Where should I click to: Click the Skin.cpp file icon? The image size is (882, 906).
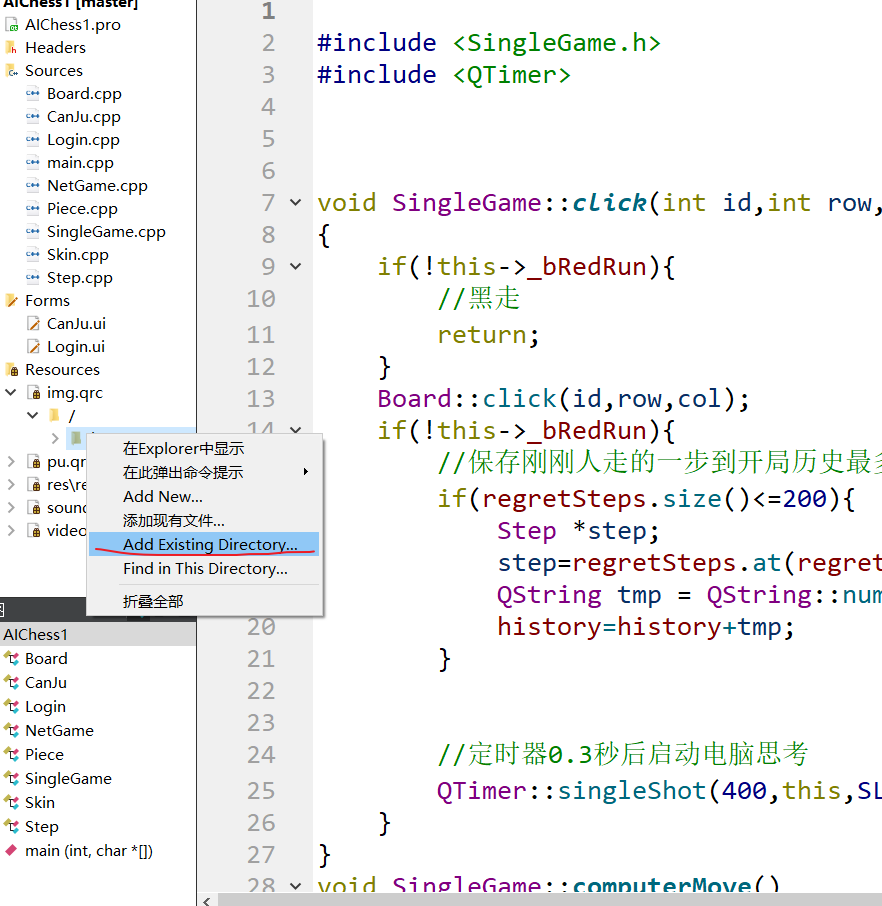point(33,255)
